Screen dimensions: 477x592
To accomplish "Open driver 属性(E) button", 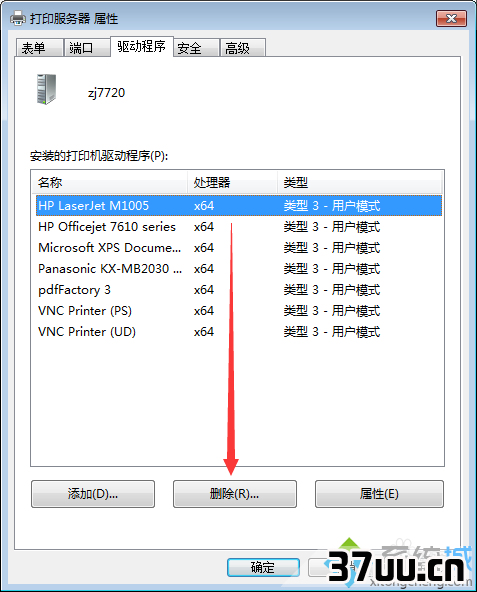I will [379, 494].
